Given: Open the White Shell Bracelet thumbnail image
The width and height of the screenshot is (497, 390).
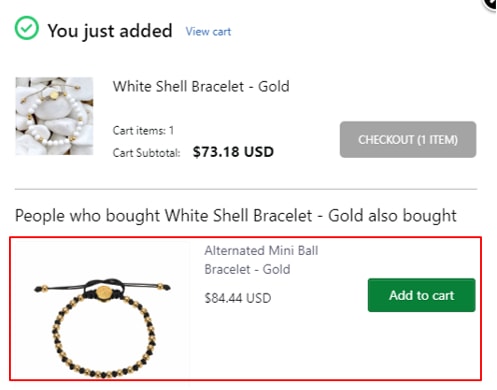Looking at the screenshot, I should point(54,116).
